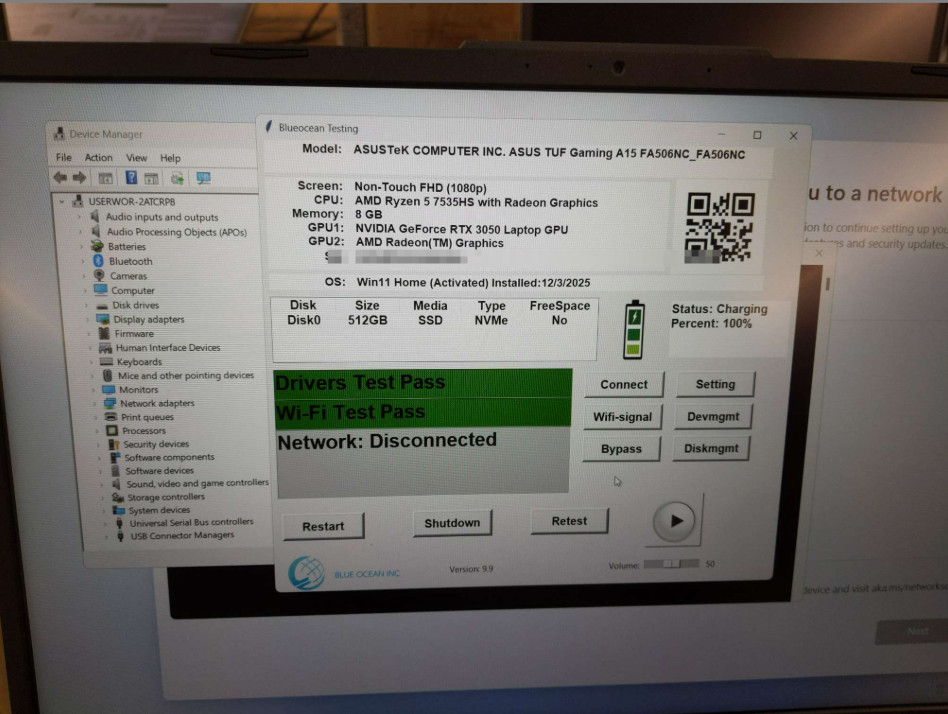Click the Retest button
This screenshot has height=714, width=948.
[x=570, y=521]
